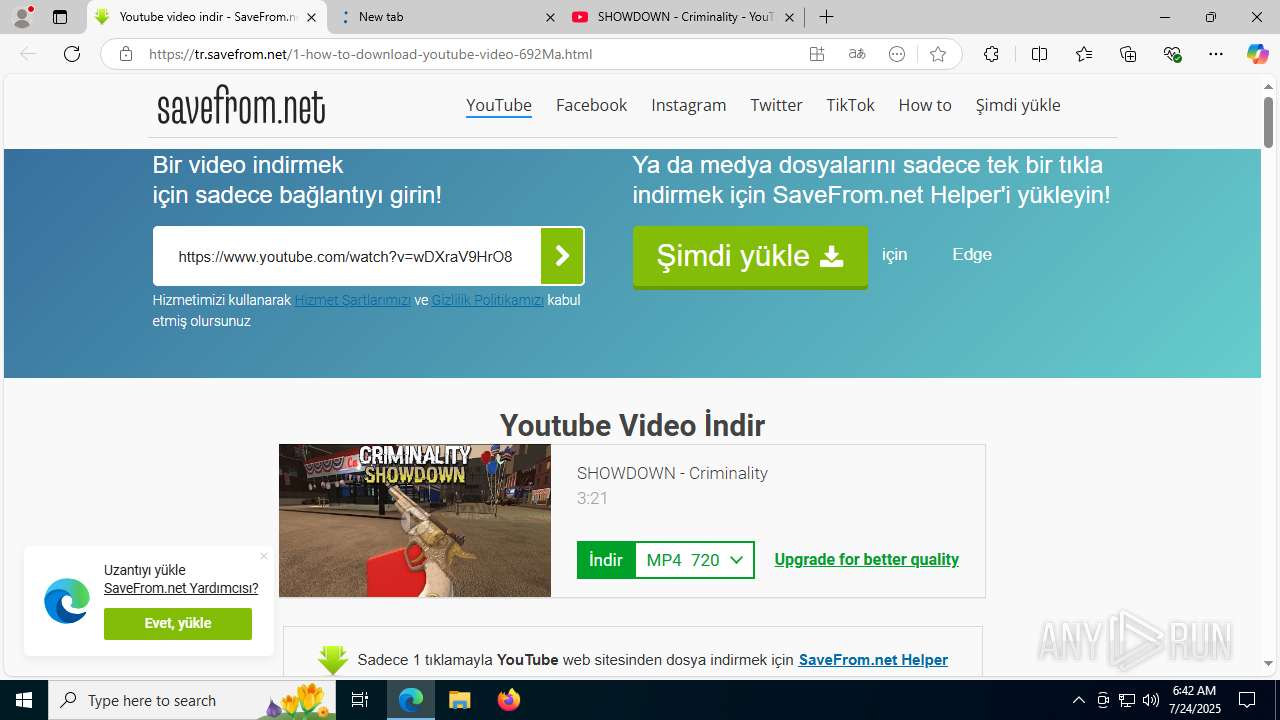
Task: Open the Hizmet Şartlarımızı link
Action: click(352, 300)
